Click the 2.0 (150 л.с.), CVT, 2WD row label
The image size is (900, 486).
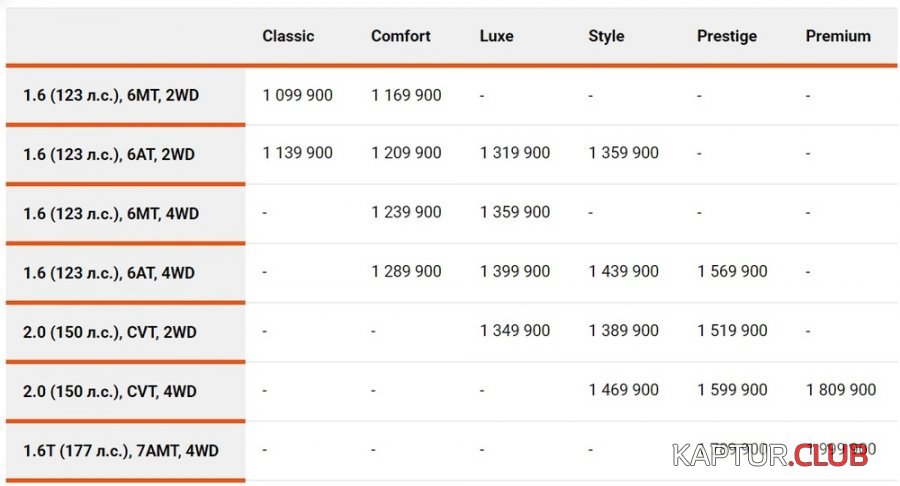point(110,332)
